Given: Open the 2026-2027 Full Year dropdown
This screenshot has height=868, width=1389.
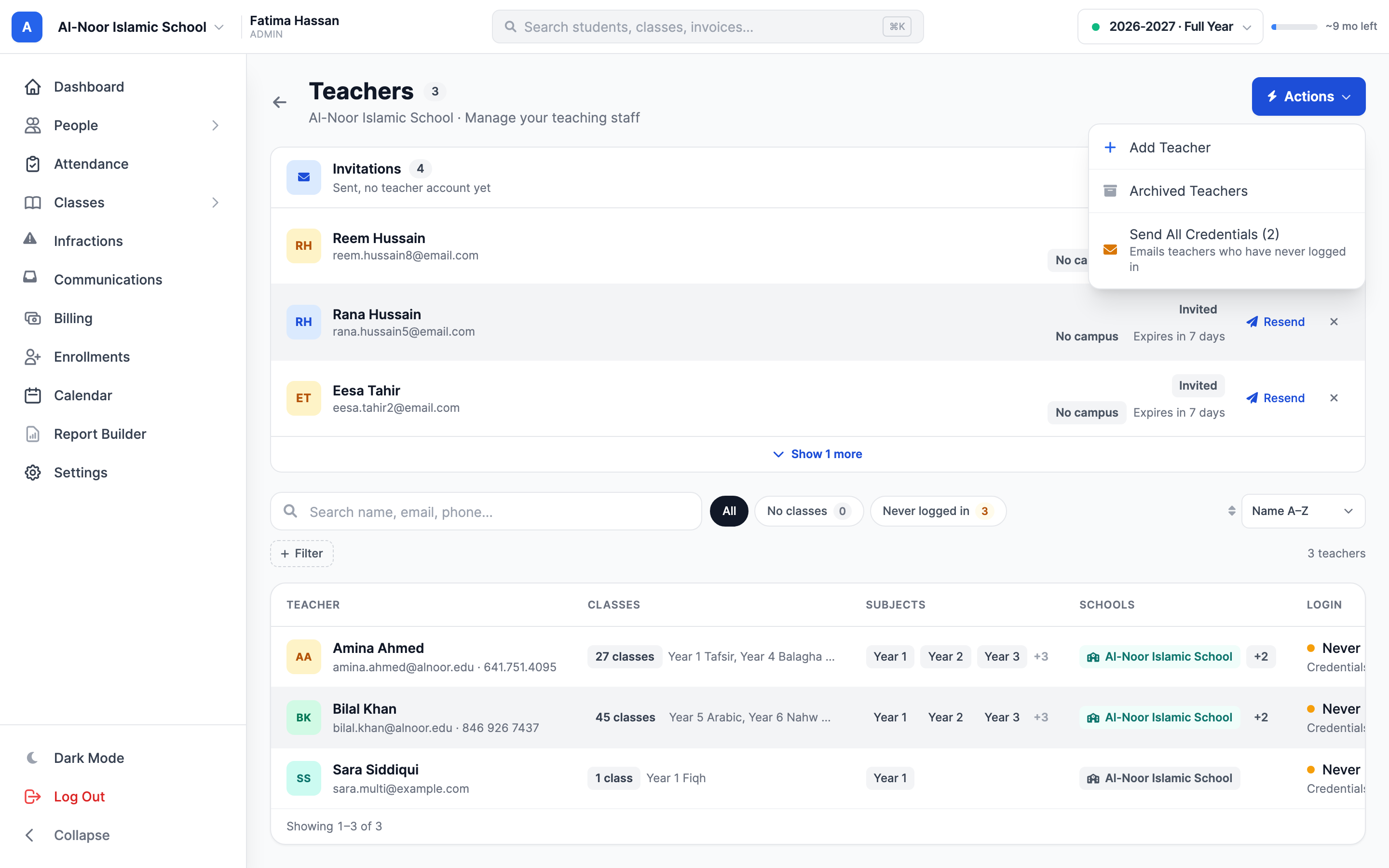Looking at the screenshot, I should [x=1171, y=27].
